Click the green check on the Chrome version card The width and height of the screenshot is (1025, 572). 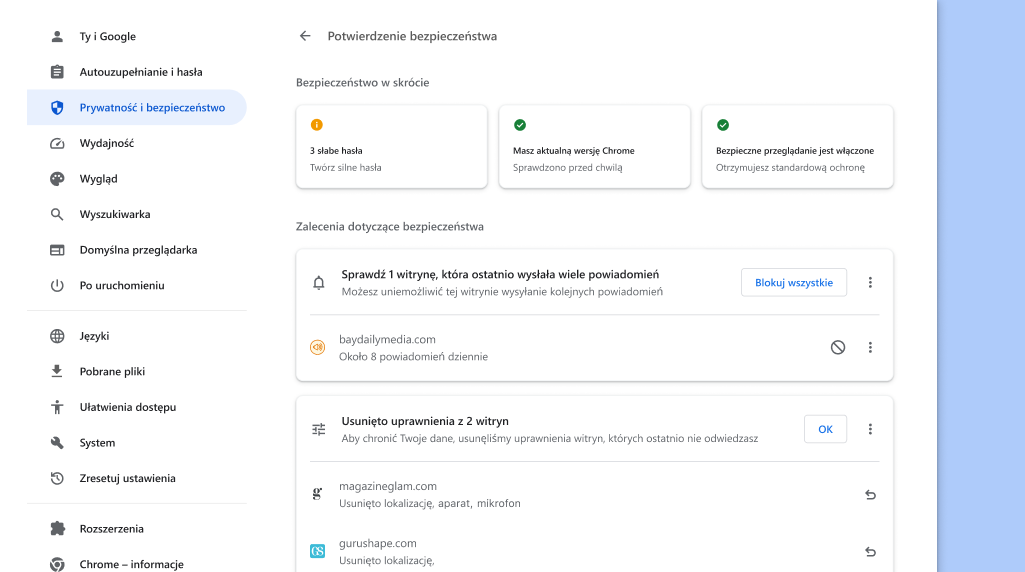coord(520,125)
